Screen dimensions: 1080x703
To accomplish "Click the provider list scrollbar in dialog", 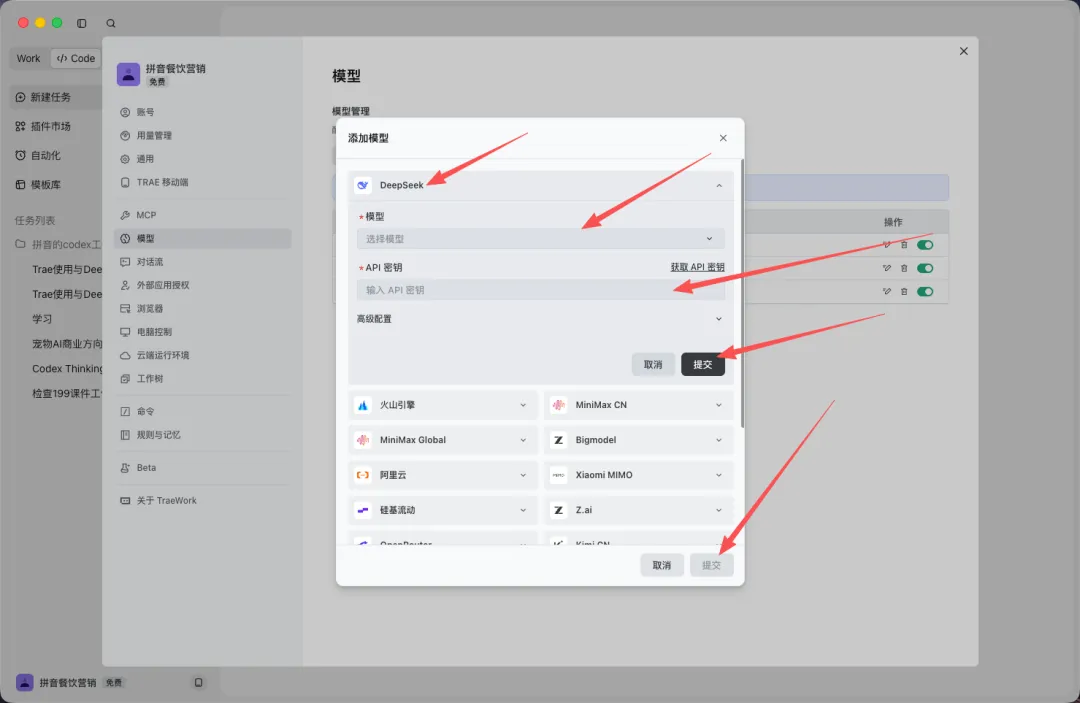I will [x=742, y=293].
